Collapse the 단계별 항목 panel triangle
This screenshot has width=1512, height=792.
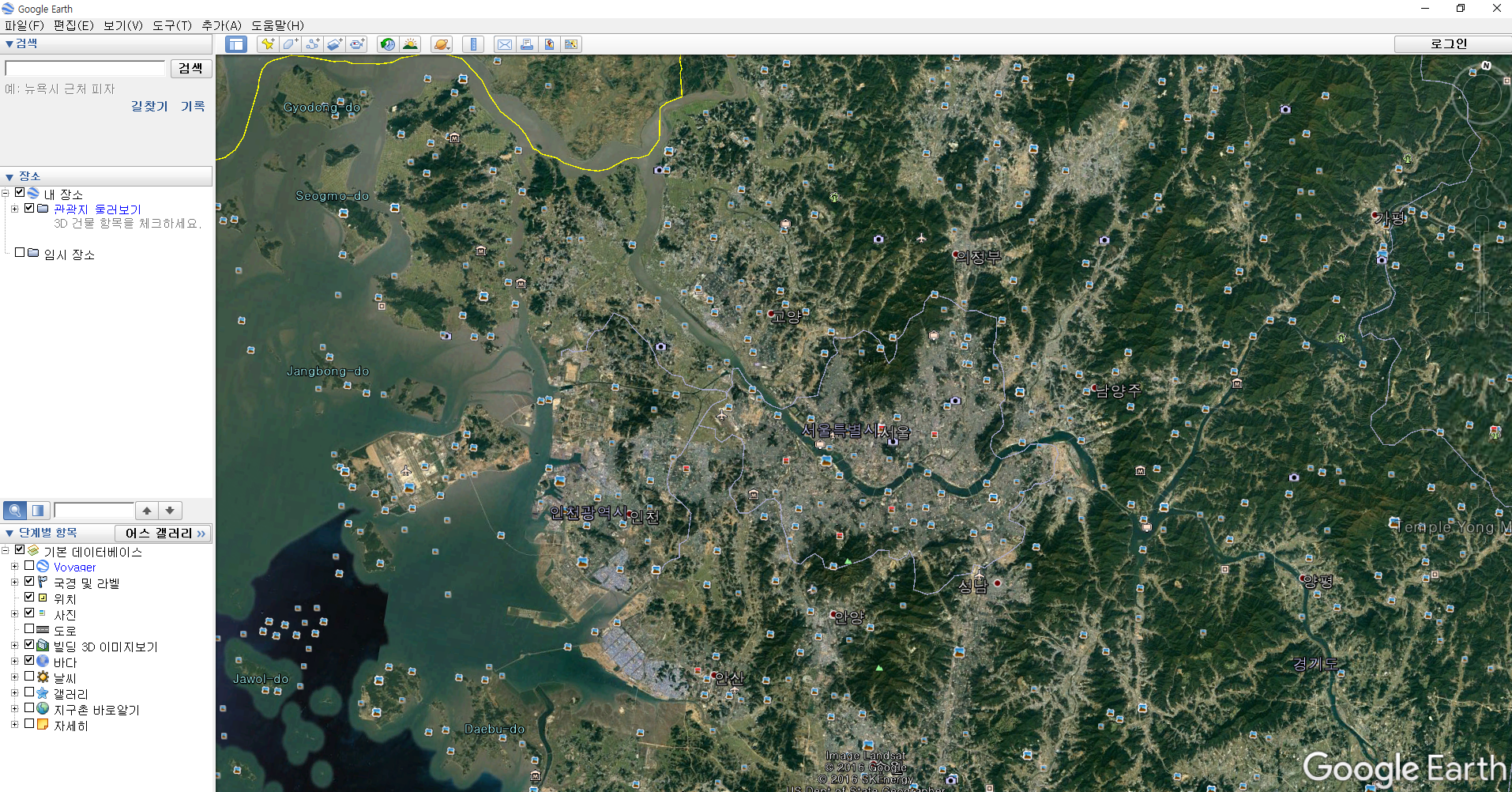pyautogui.click(x=9, y=534)
